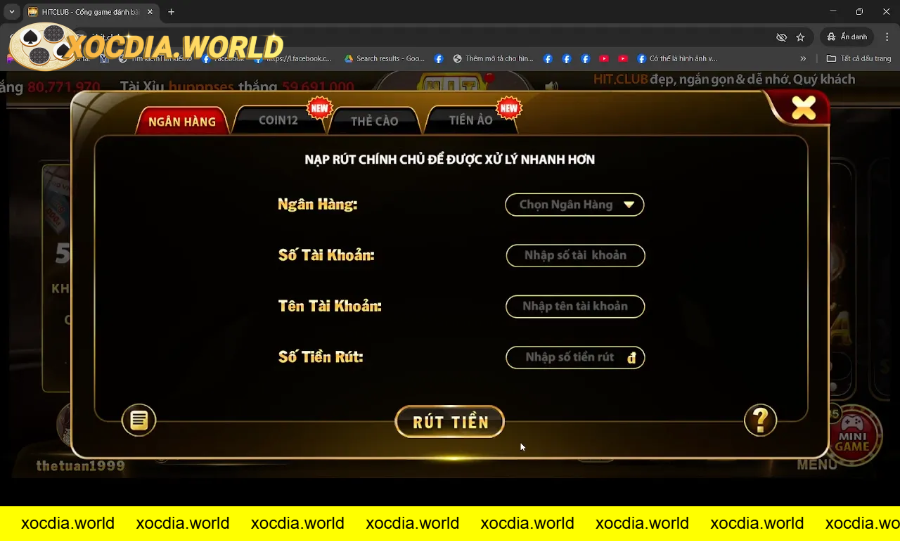
Task: Click the thetuan1999 username
Action: pos(80,466)
